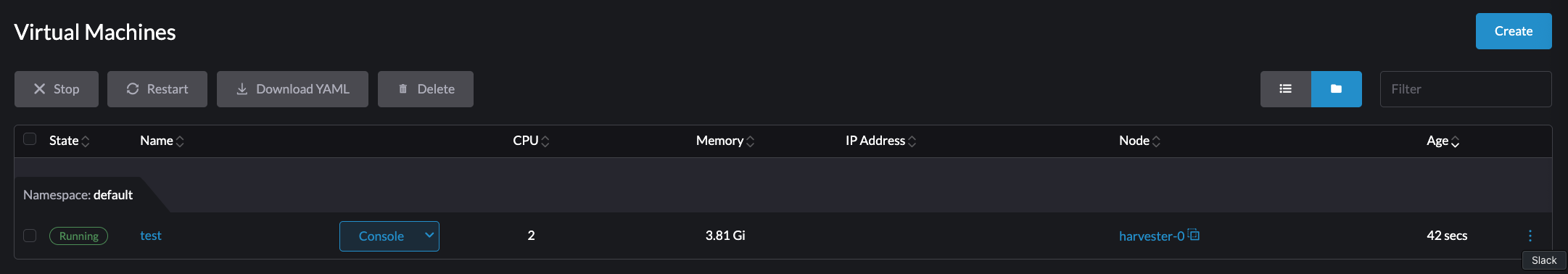Viewport: 1568px width, 274px height.
Task: Select the Namespace: default group tab
Action: point(78,195)
